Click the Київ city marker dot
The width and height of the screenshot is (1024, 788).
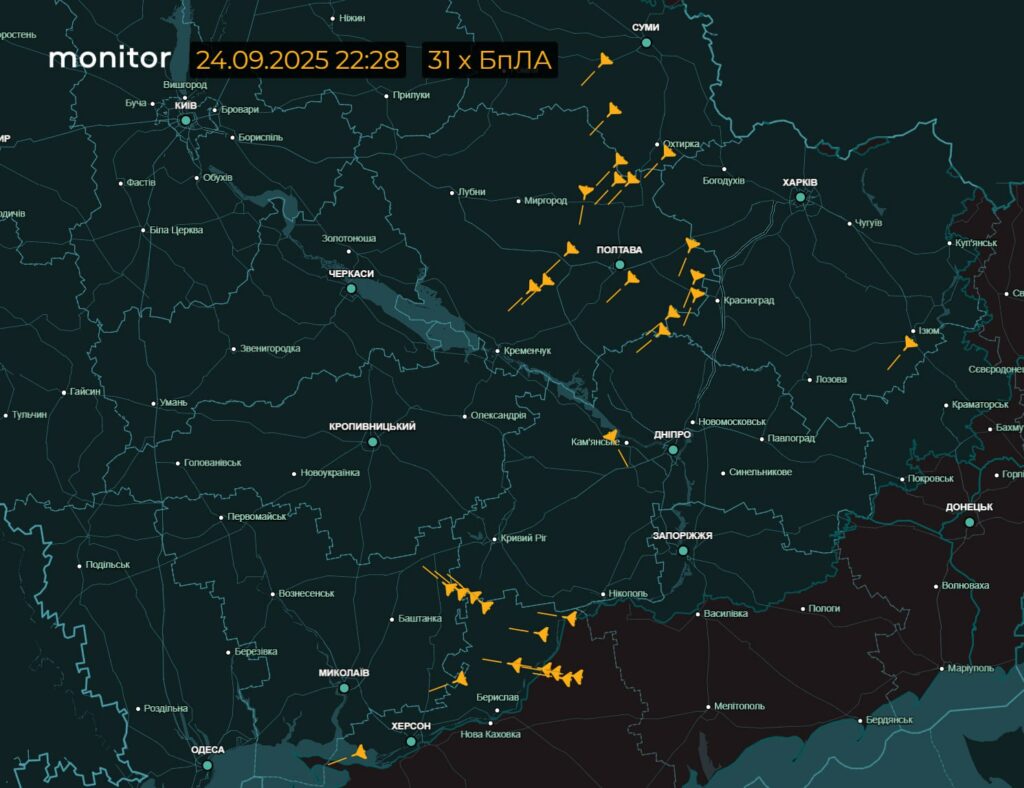(x=186, y=120)
